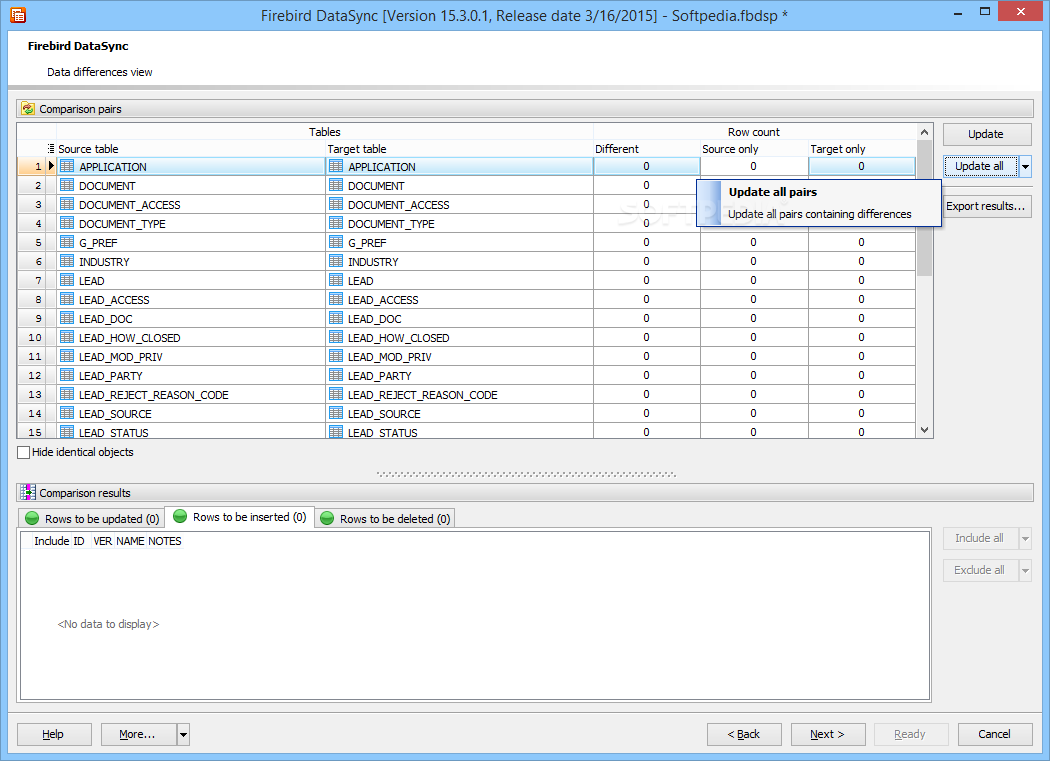Click the Update all button
The width and height of the screenshot is (1050, 761).
tap(980, 166)
